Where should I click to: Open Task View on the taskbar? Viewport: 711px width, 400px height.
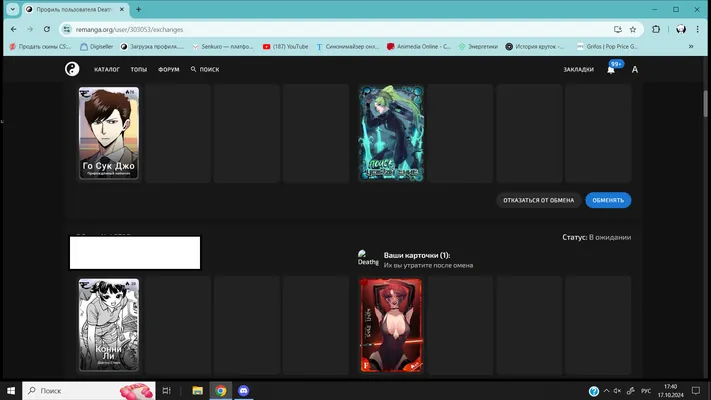click(166, 390)
